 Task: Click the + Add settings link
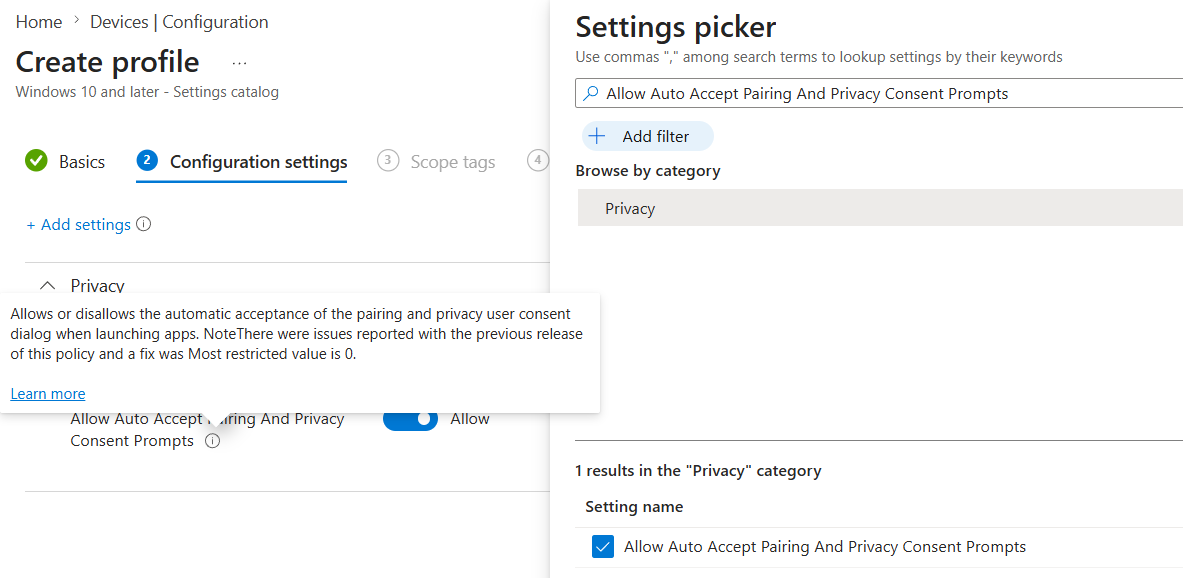coord(78,224)
